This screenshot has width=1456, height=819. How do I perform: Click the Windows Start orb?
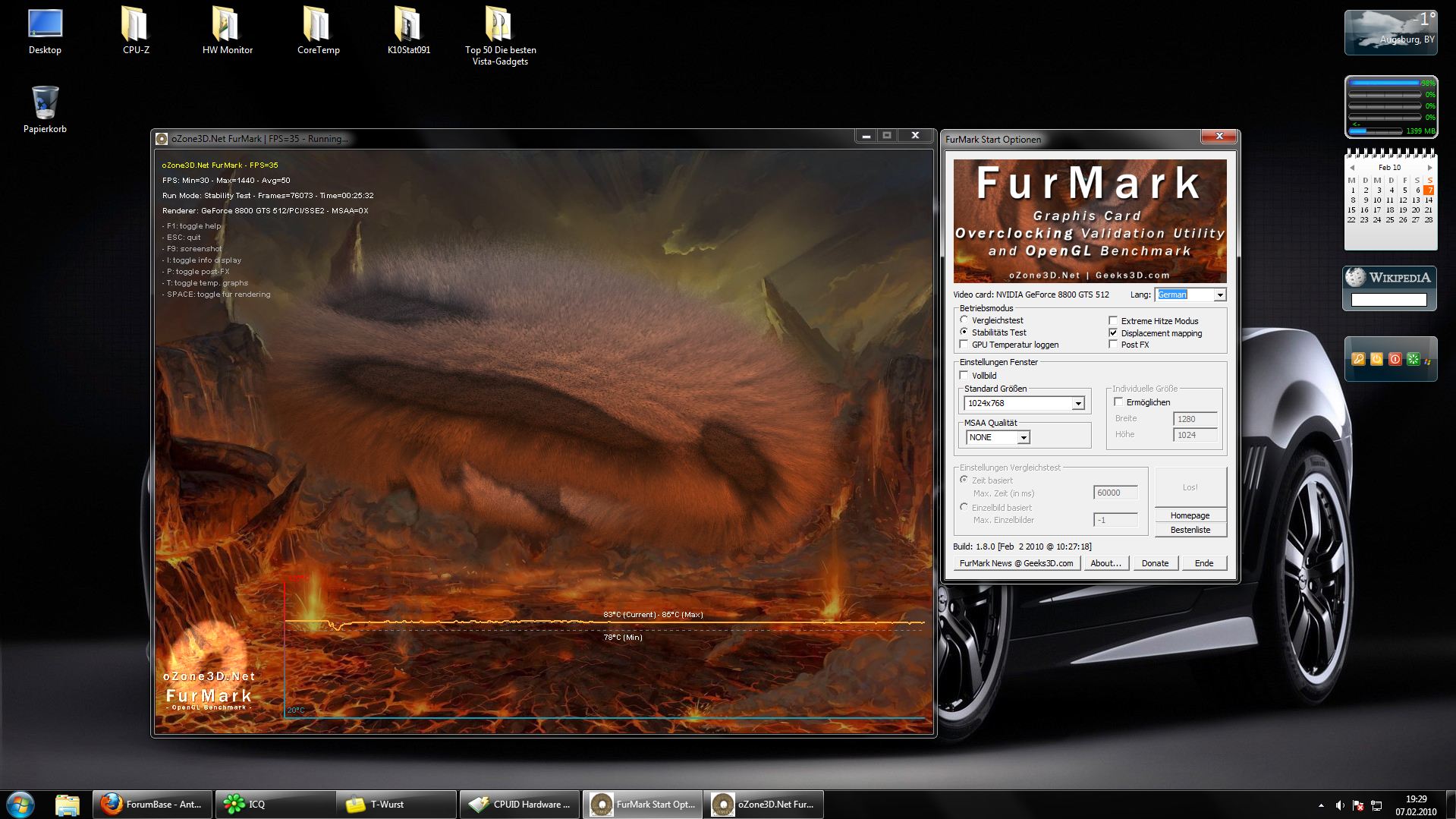pos(20,804)
